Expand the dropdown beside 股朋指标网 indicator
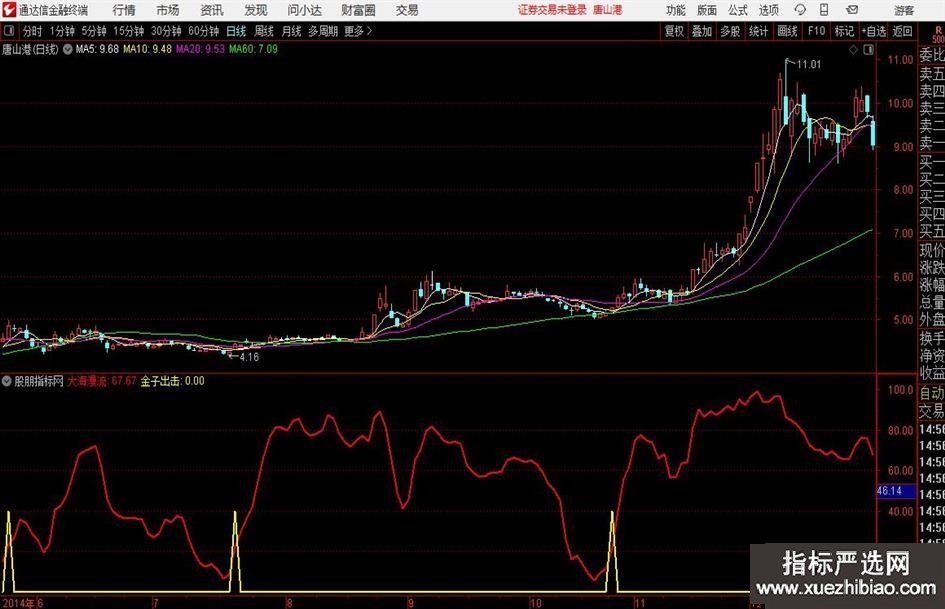This screenshot has height=609, width=945. pyautogui.click(x=7, y=381)
